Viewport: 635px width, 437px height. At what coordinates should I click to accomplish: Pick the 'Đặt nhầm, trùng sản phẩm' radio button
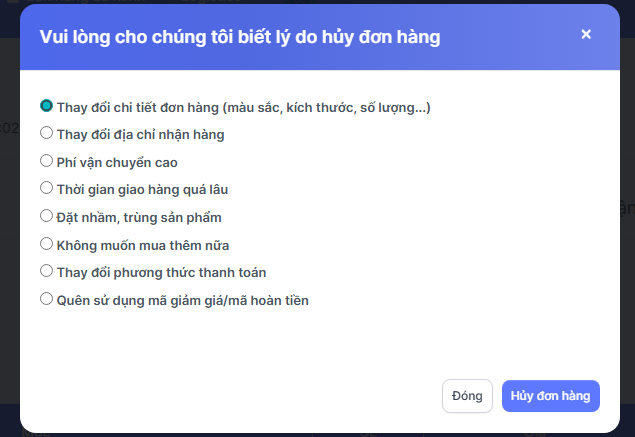click(46, 215)
